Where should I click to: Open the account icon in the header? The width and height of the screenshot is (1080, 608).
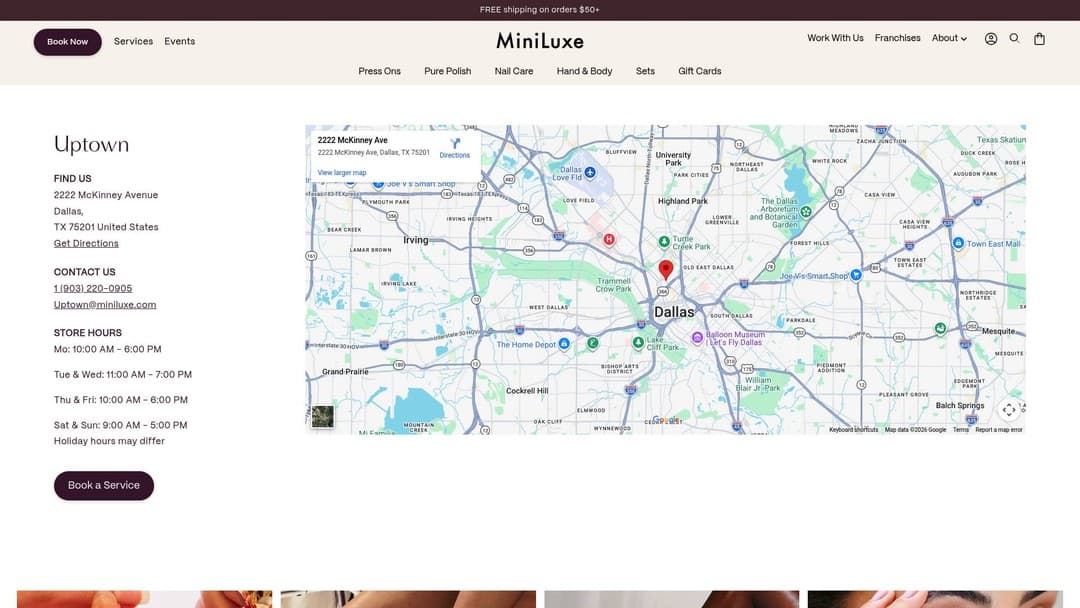click(x=990, y=38)
